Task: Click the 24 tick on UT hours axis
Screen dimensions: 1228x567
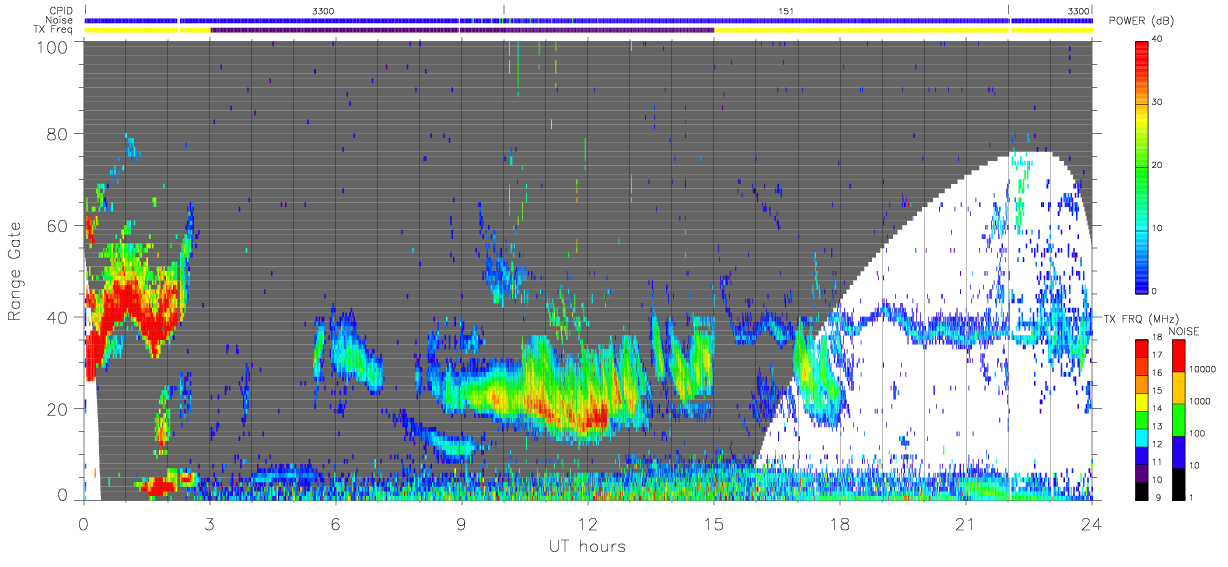Action: click(1092, 522)
